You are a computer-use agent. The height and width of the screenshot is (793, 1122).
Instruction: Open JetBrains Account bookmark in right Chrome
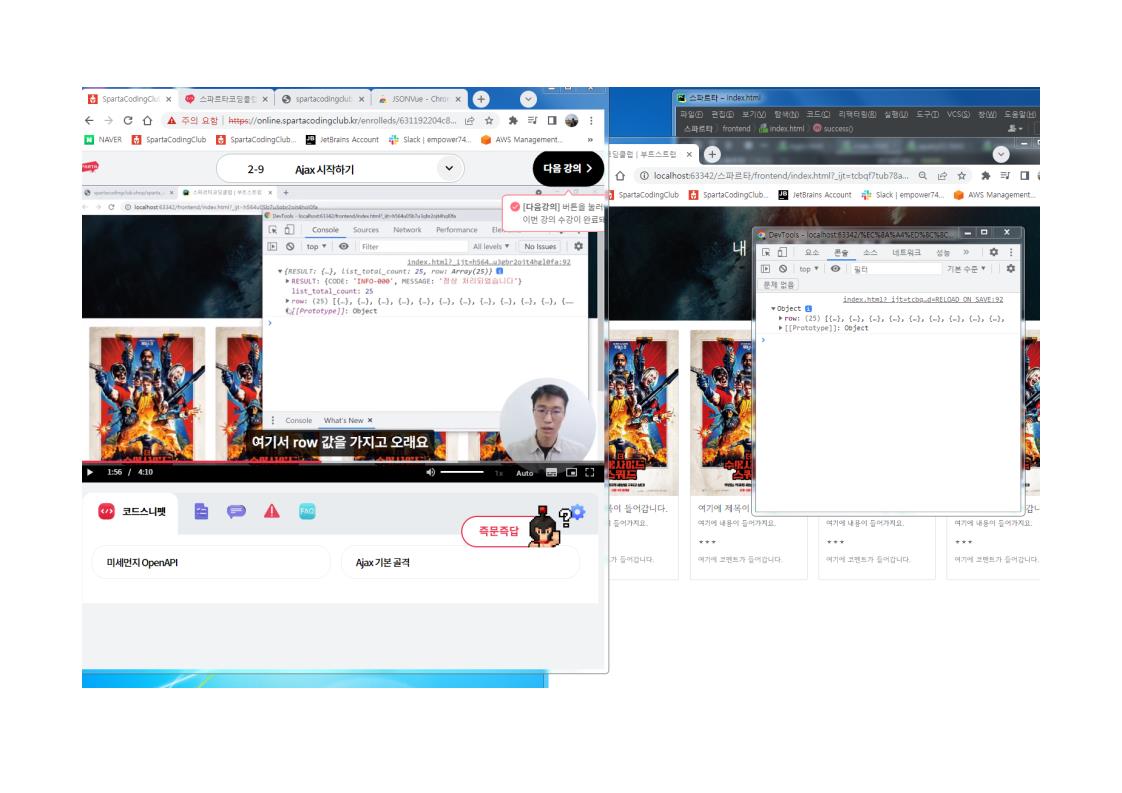click(814, 195)
